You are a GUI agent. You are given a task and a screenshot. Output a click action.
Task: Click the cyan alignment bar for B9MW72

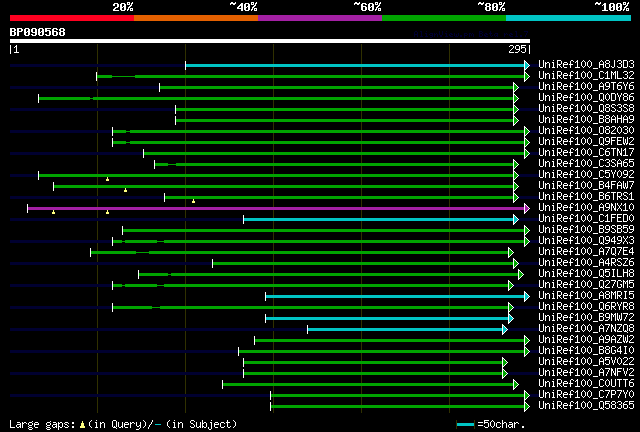tap(387, 319)
